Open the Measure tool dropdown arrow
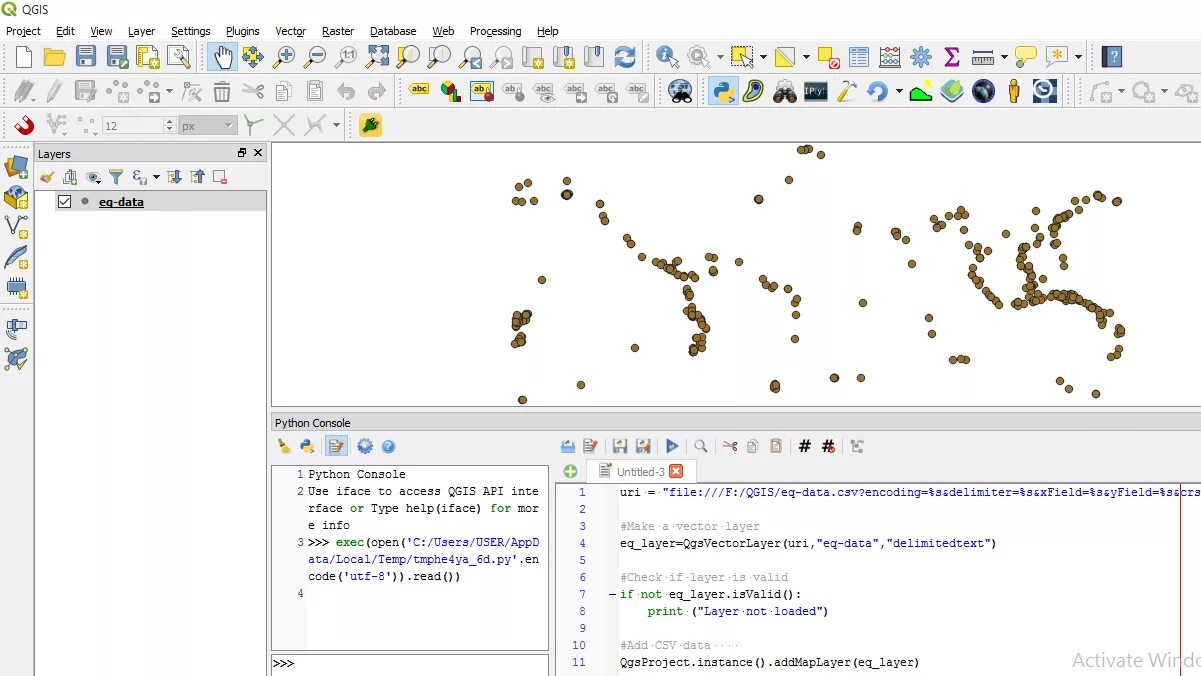1201x676 pixels. (1002, 57)
